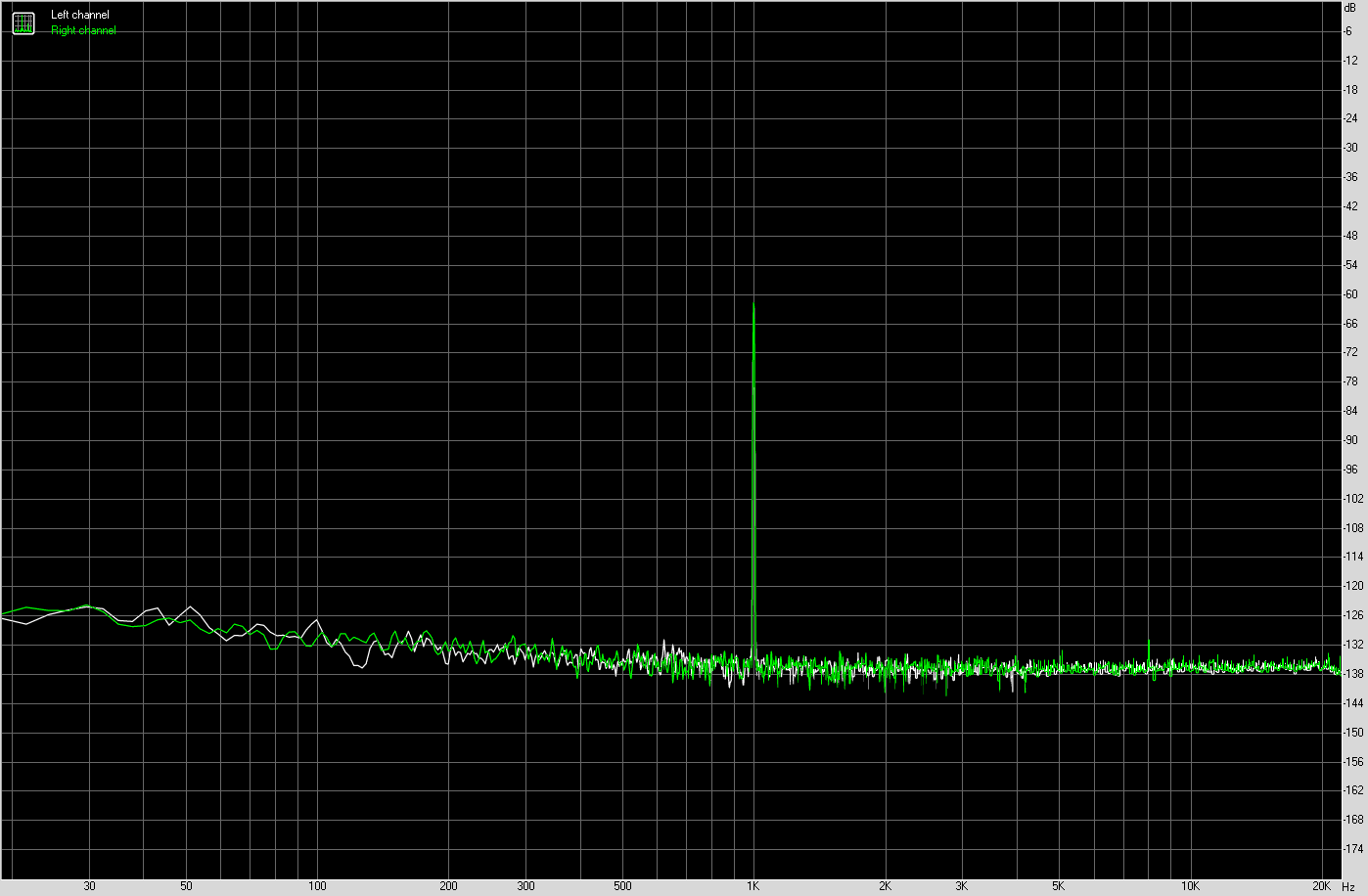Click the '50' frequency axis label
The width and height of the screenshot is (1368, 896).
point(186,886)
